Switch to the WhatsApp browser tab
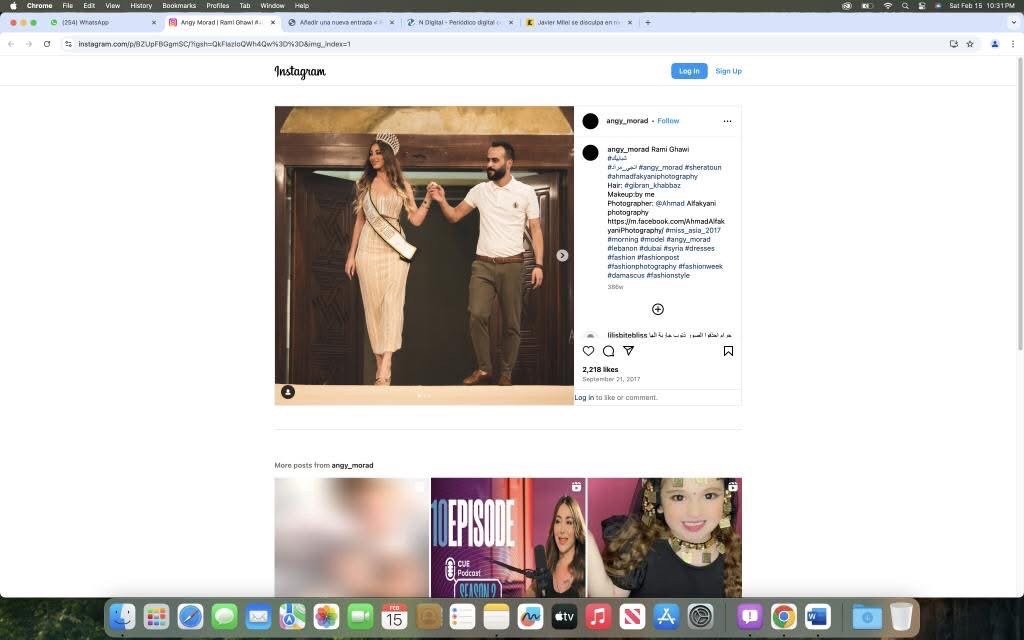 [99, 22]
